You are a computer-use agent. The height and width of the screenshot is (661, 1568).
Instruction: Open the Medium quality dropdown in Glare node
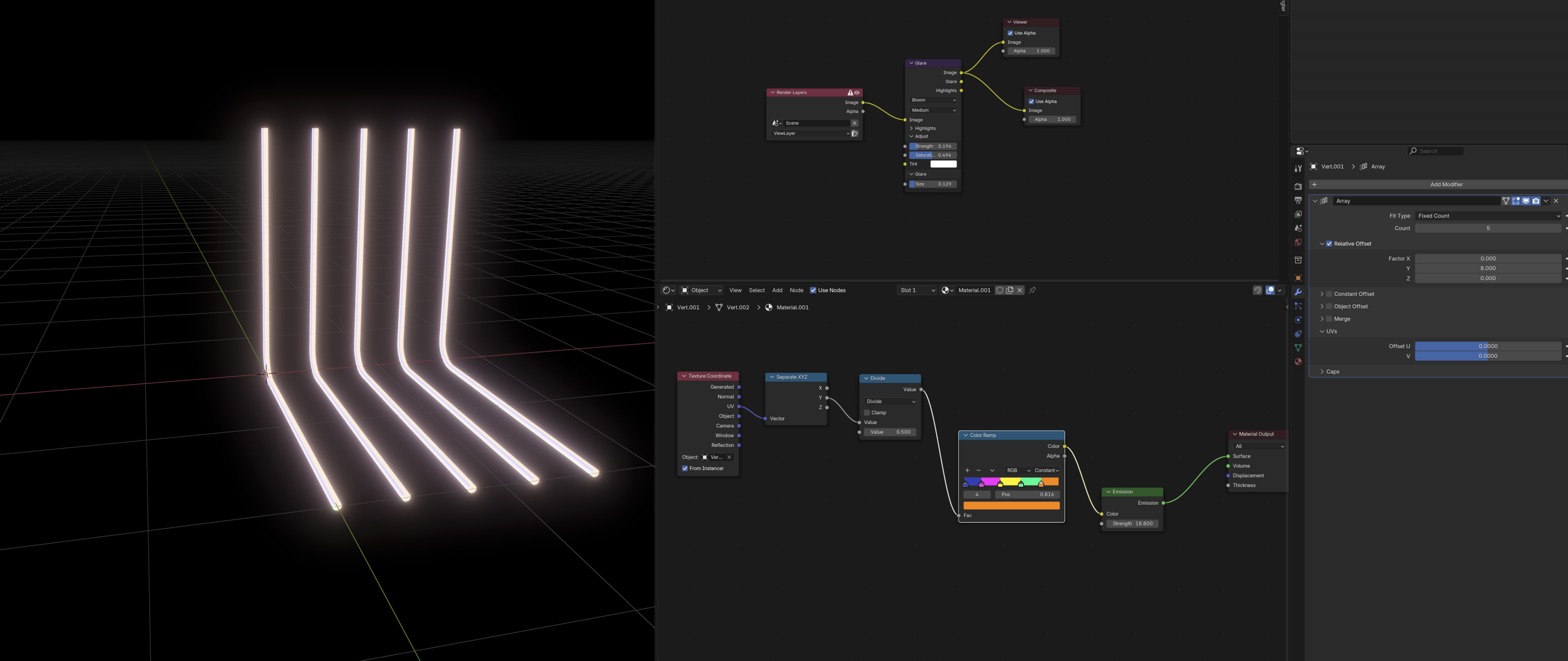(932, 110)
